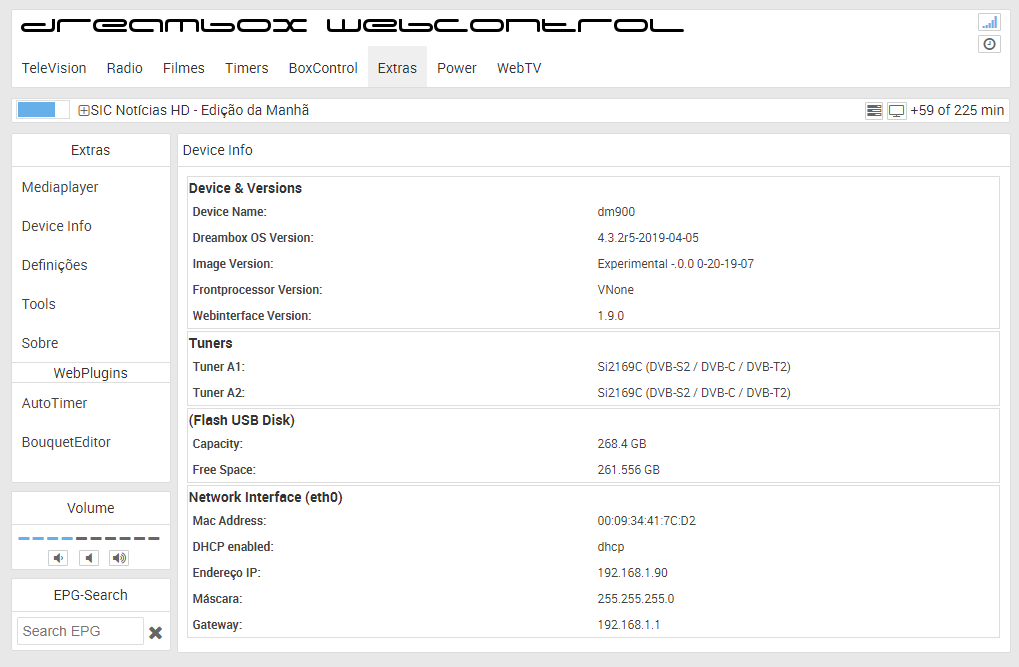Open Mediaplayer in the Extras sidebar
The image size is (1019, 667).
[60, 187]
